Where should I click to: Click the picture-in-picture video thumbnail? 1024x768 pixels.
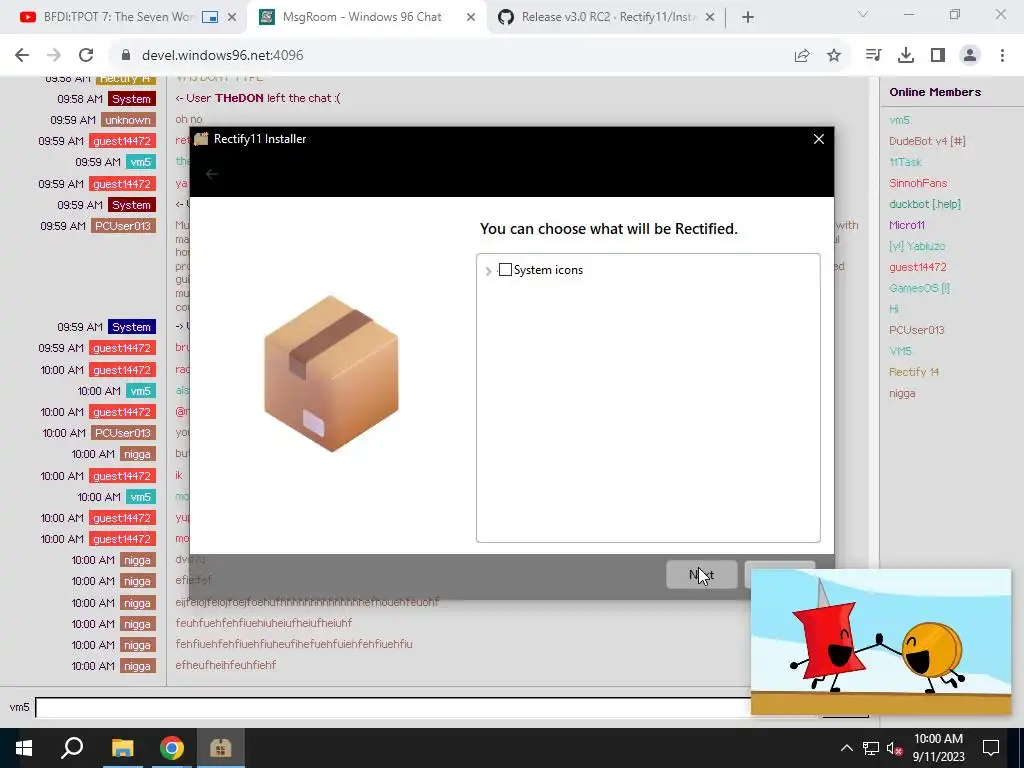pos(880,641)
